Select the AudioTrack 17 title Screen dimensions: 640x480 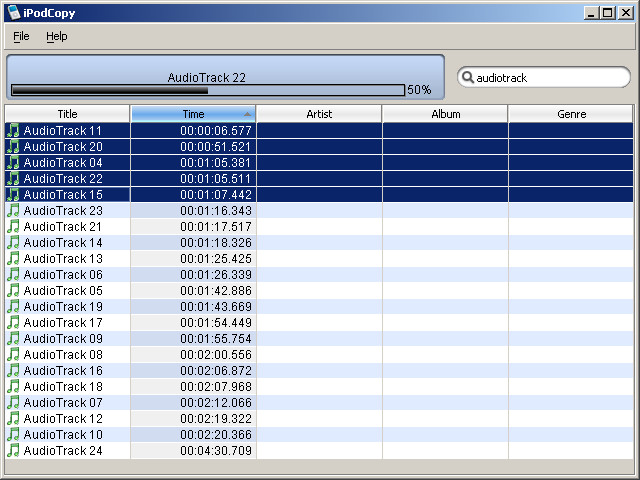(x=63, y=322)
